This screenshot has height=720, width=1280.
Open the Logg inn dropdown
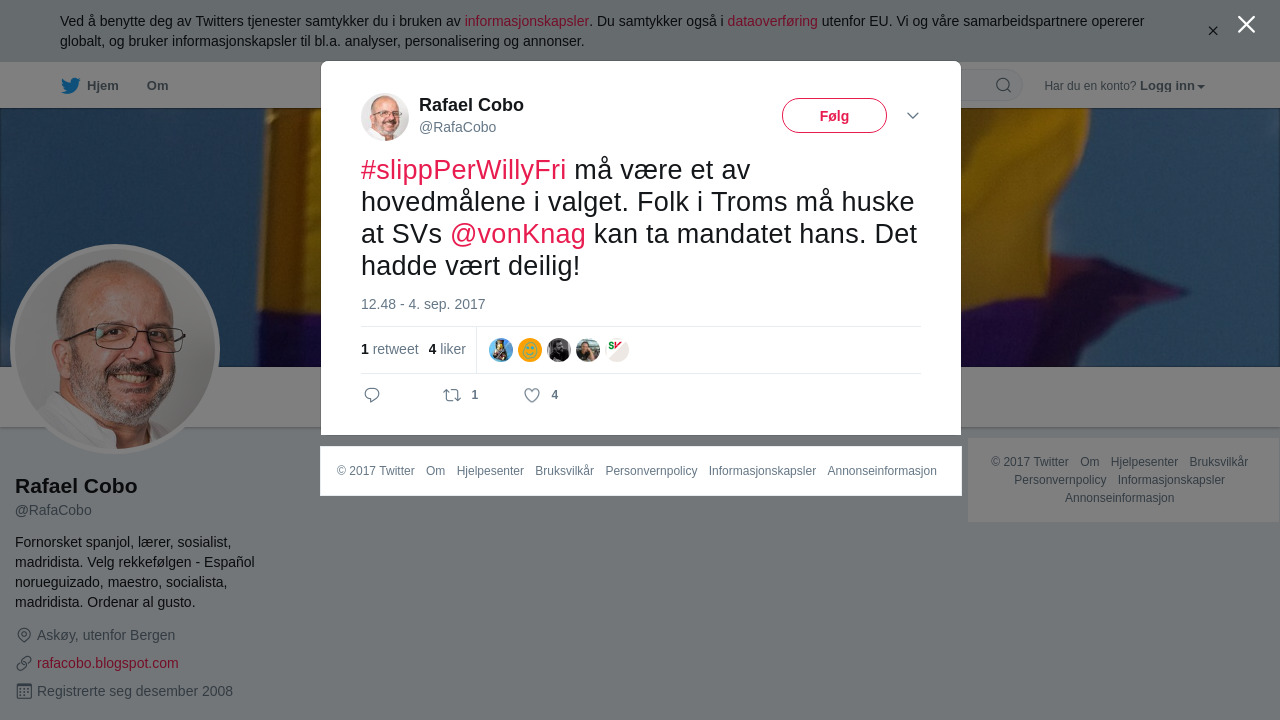pos(1172,86)
